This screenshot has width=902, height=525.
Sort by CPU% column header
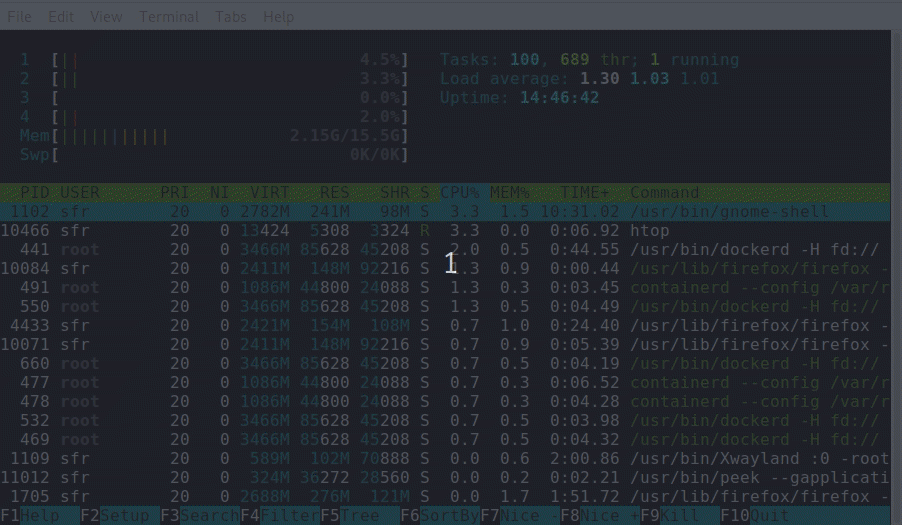(460, 193)
